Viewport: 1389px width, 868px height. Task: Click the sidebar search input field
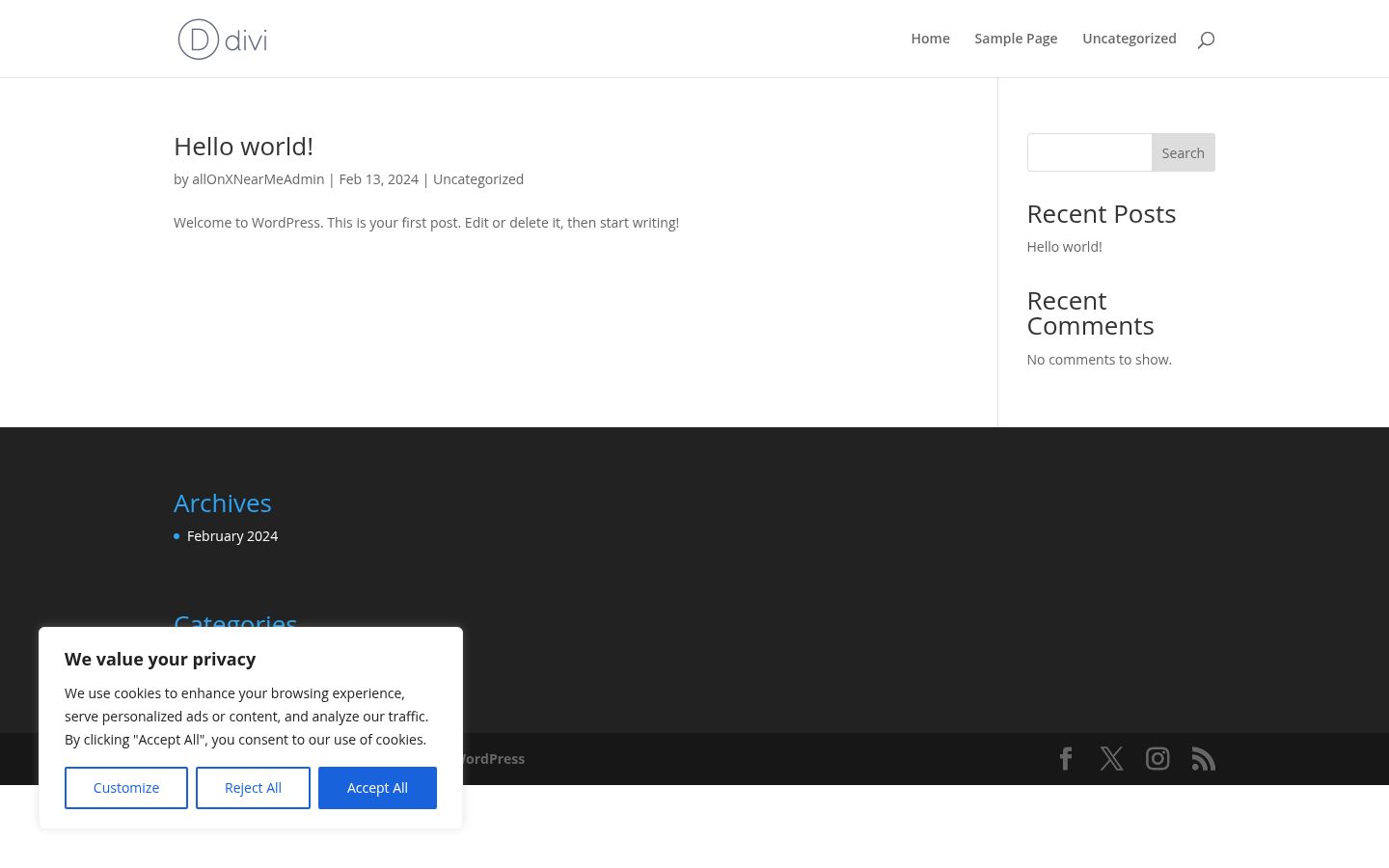(x=1089, y=152)
